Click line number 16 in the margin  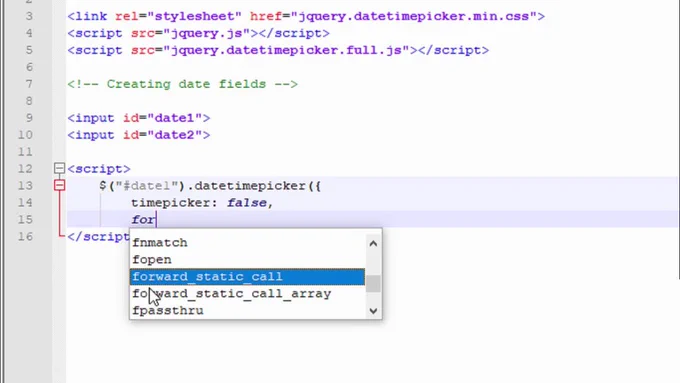coord(25,236)
